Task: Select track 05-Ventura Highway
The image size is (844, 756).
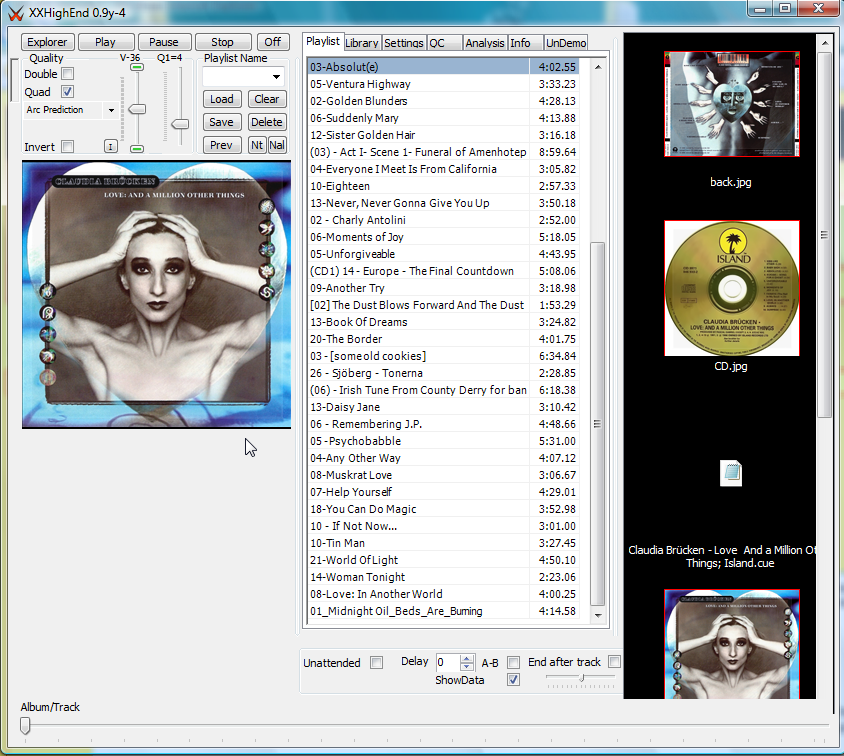Action: click(445, 84)
